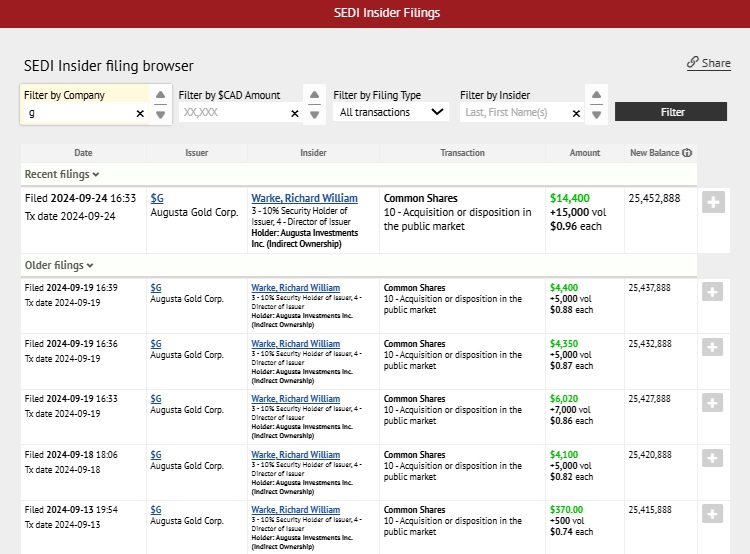Viewport: 750px width, 554px height.
Task: Expand the filing with balance 25,432,888
Action: click(x=712, y=347)
